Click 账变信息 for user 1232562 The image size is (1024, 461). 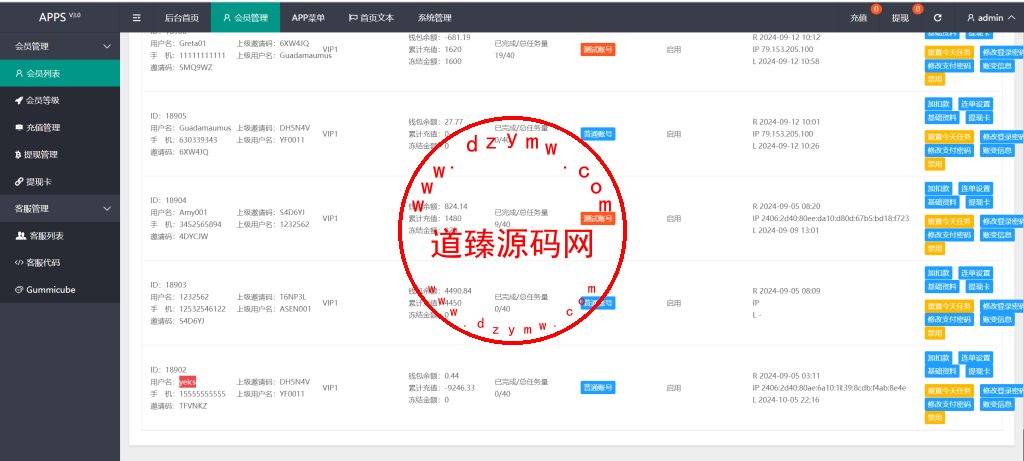[997, 319]
